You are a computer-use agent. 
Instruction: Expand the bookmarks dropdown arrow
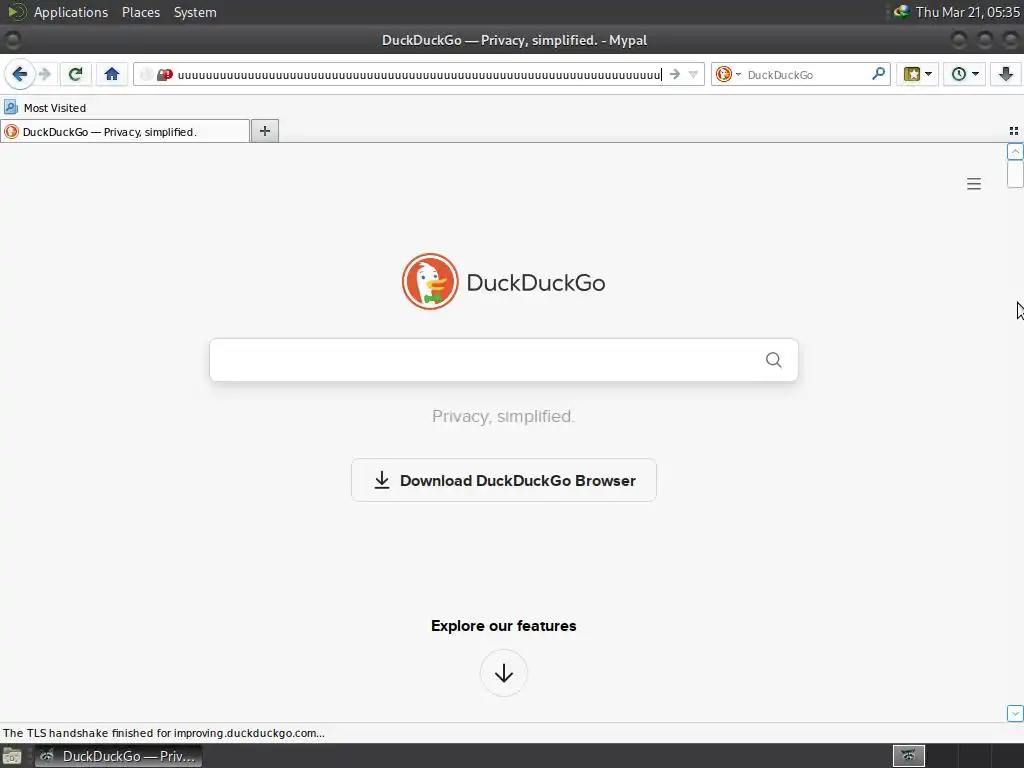pyautogui.click(x=928, y=74)
